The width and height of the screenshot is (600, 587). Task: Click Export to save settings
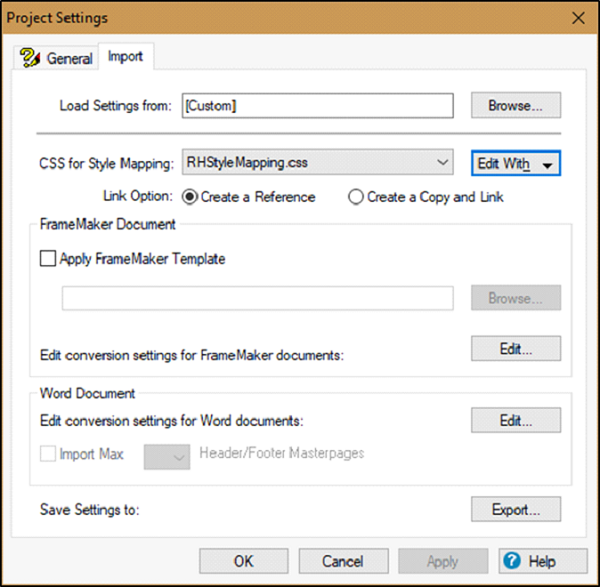(515, 509)
